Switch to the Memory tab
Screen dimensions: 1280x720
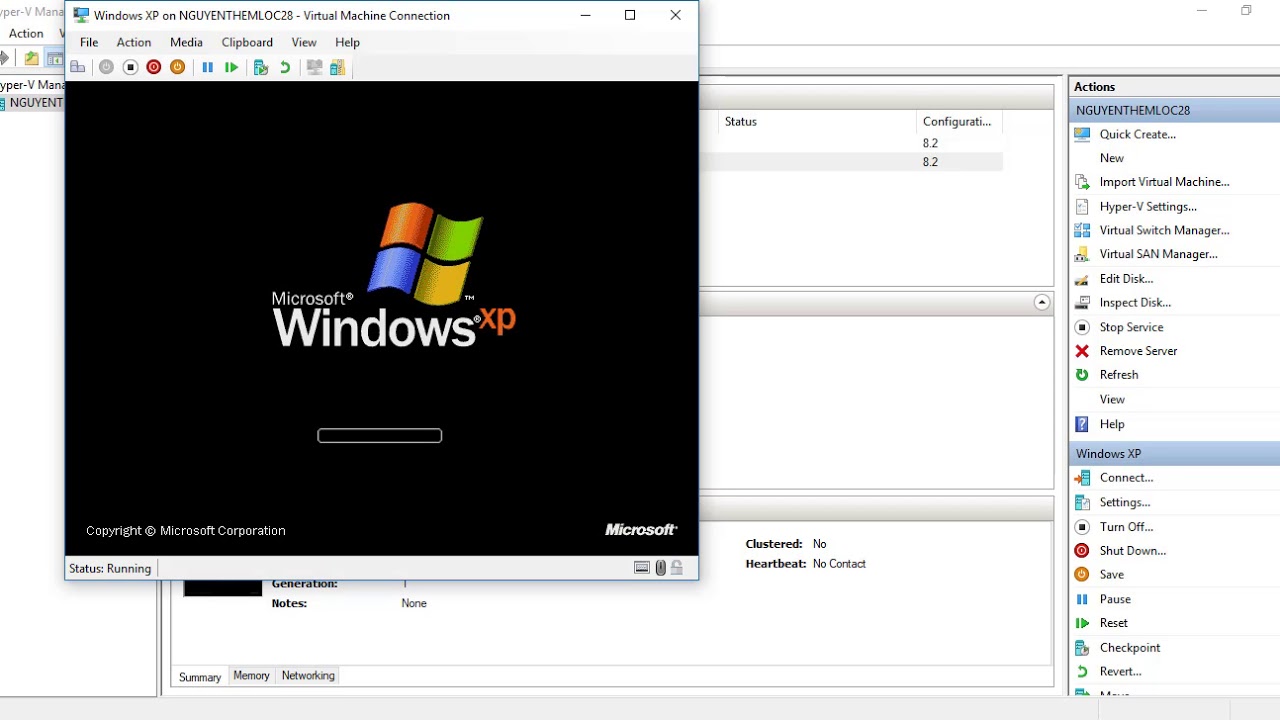coord(251,676)
